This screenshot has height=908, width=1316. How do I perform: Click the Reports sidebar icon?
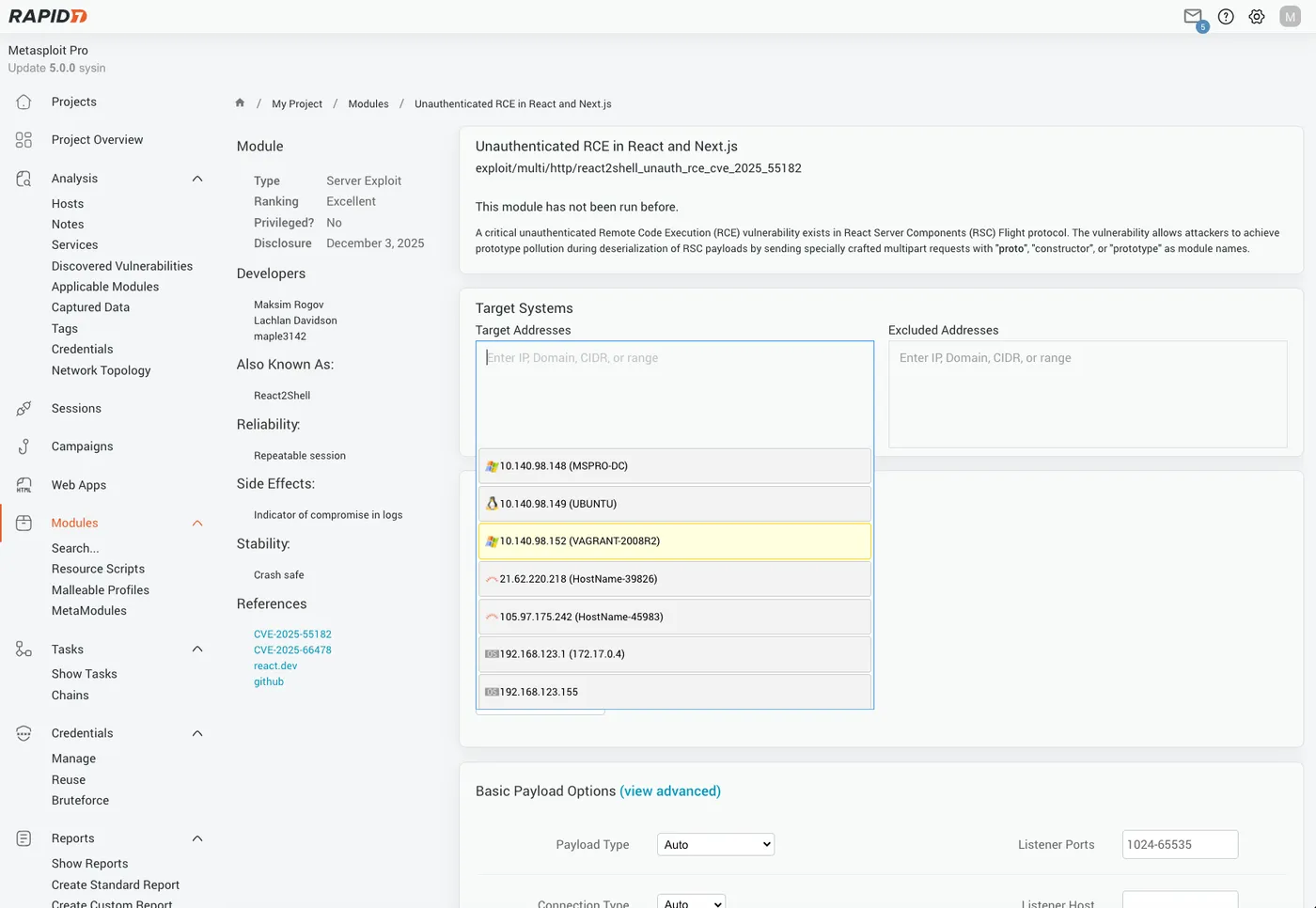[23, 838]
